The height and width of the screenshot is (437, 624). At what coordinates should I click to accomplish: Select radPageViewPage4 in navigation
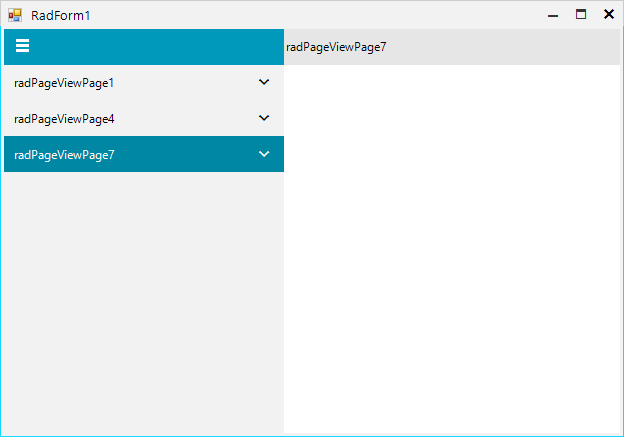pyautogui.click(x=144, y=118)
